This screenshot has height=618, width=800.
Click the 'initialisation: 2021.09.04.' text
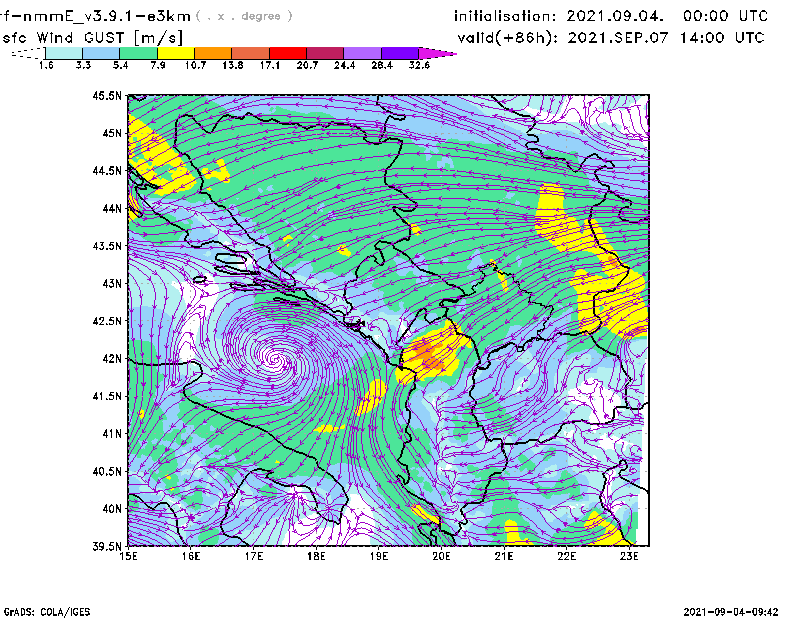coord(559,16)
